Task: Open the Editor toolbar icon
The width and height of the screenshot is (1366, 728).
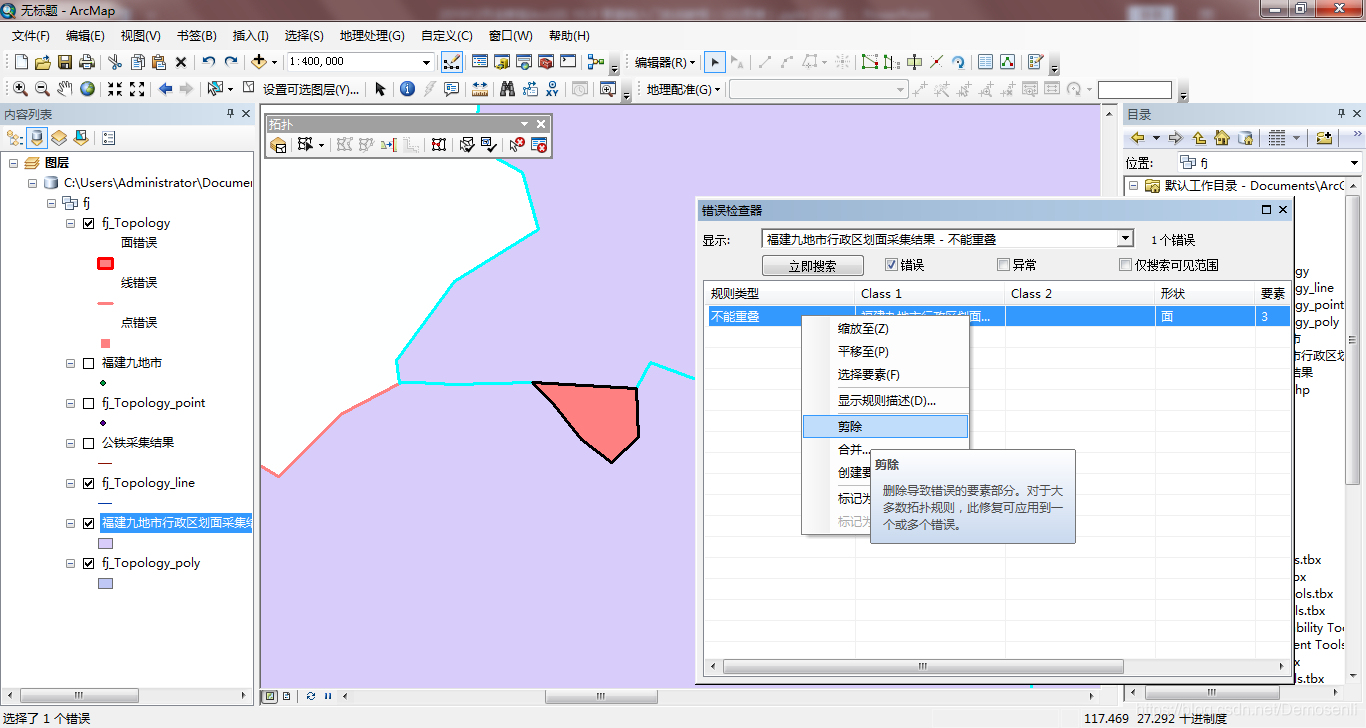Action: click(x=451, y=62)
